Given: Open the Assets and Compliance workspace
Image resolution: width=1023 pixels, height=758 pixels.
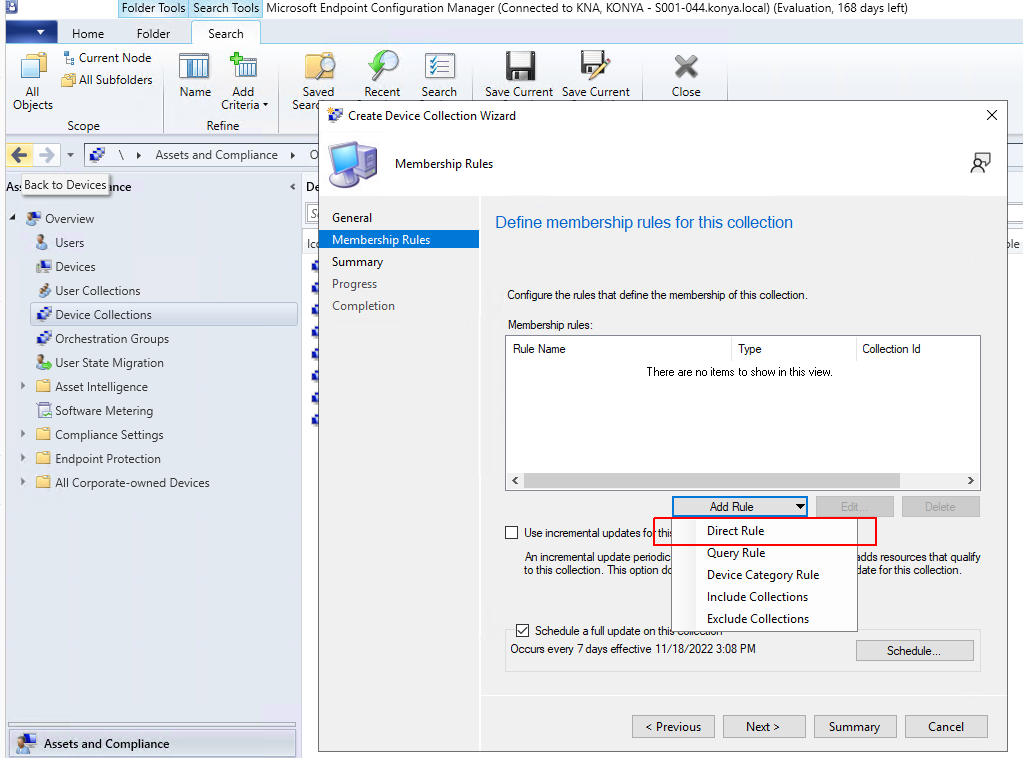Looking at the screenshot, I should coord(152,744).
